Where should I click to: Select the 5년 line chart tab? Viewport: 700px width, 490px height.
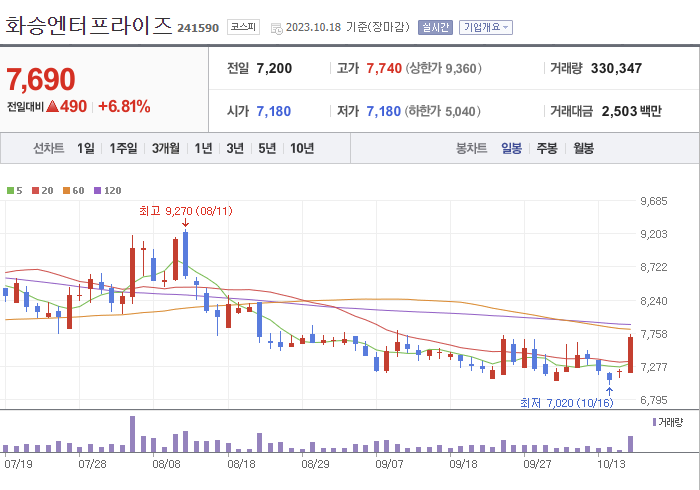[267, 148]
